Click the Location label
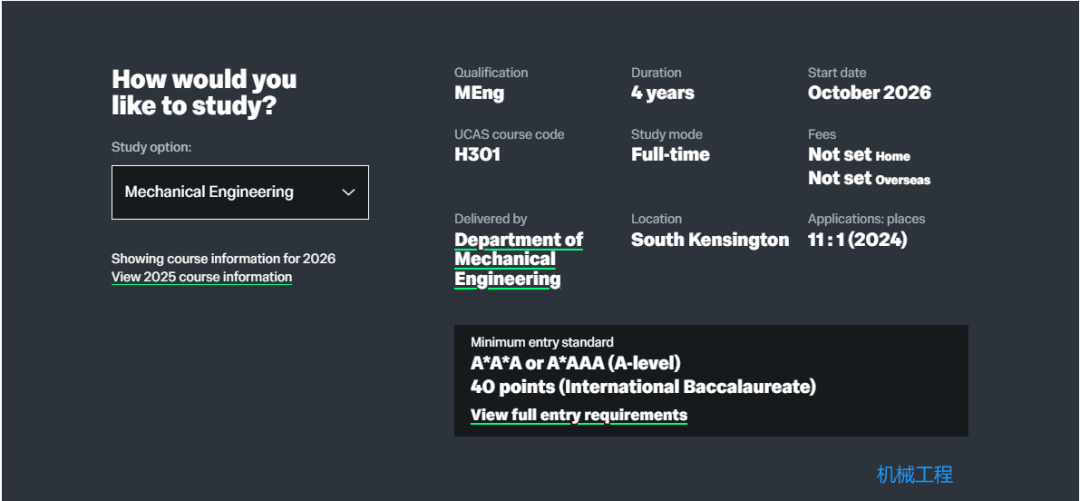The height and width of the screenshot is (501, 1080). pos(656,219)
